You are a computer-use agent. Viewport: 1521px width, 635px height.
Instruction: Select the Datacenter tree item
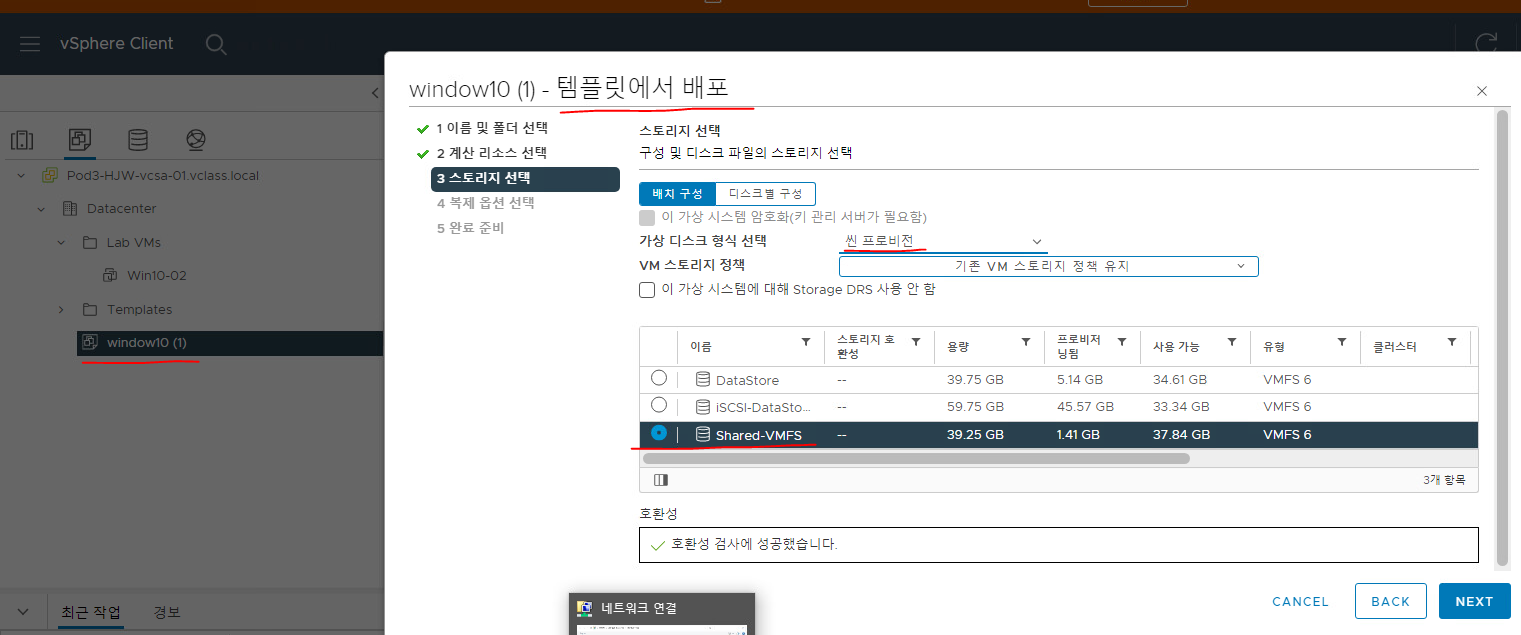pos(121,209)
